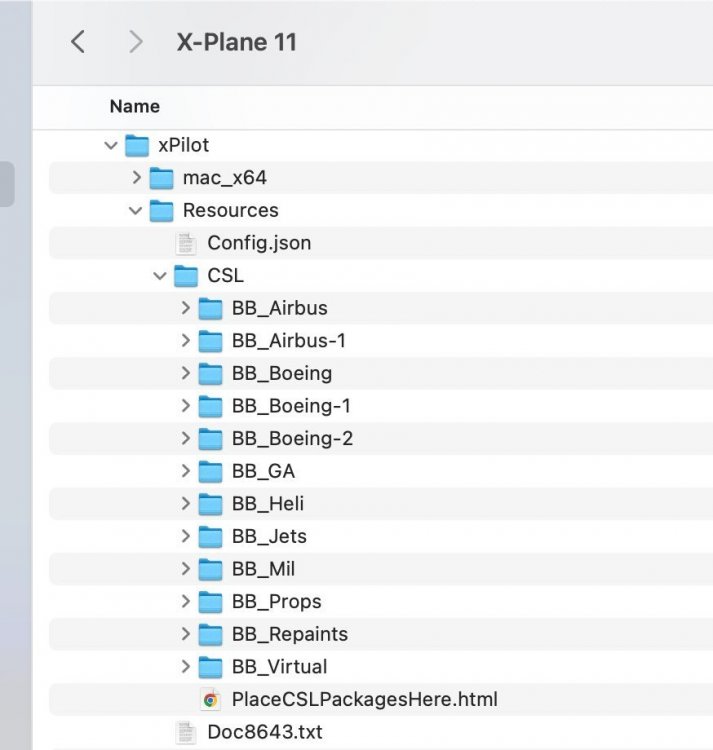The width and height of the screenshot is (713, 750).
Task: Click the xPilot folder icon
Action: click(x=137, y=145)
